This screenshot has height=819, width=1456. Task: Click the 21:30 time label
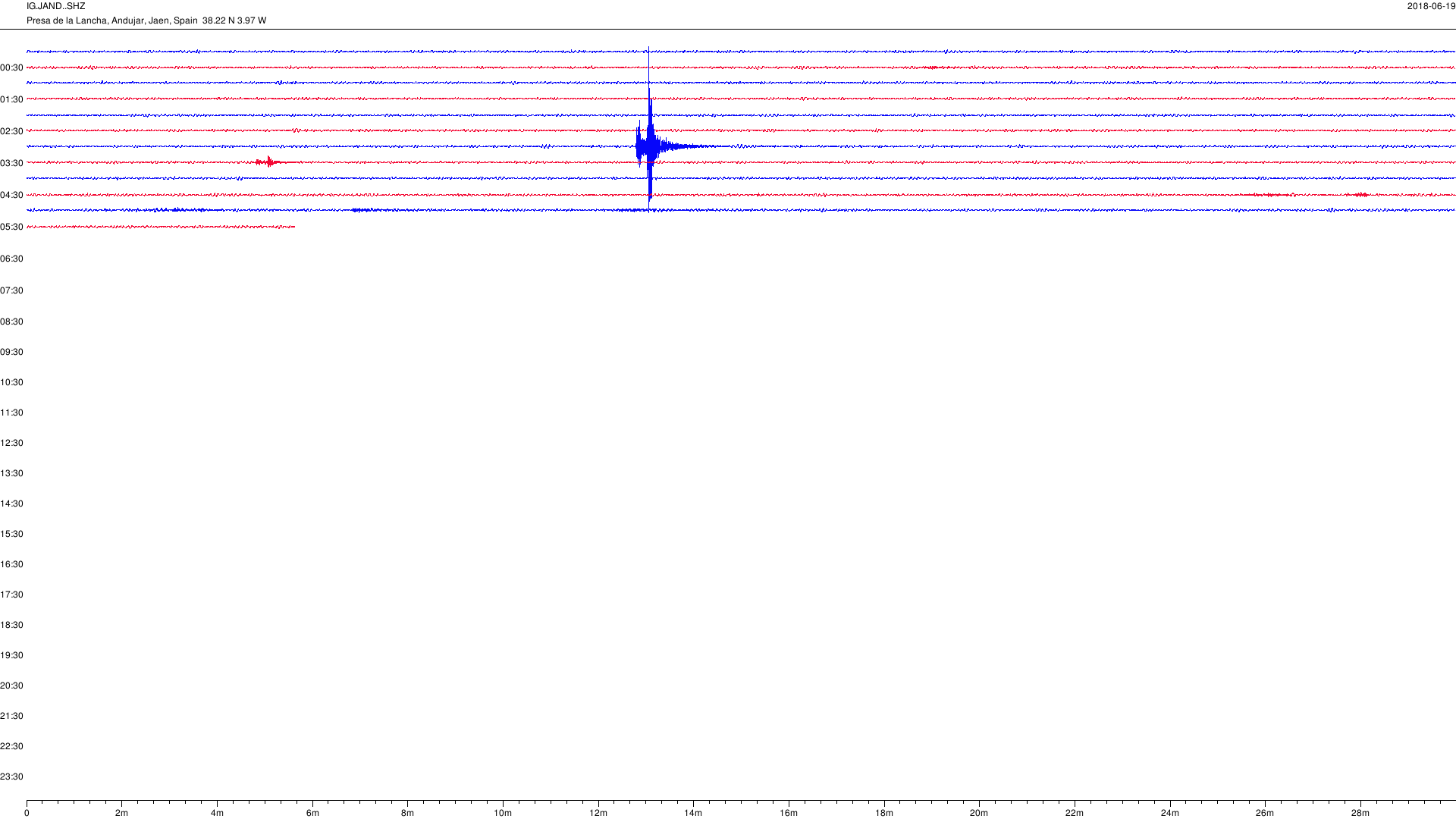(x=11, y=716)
